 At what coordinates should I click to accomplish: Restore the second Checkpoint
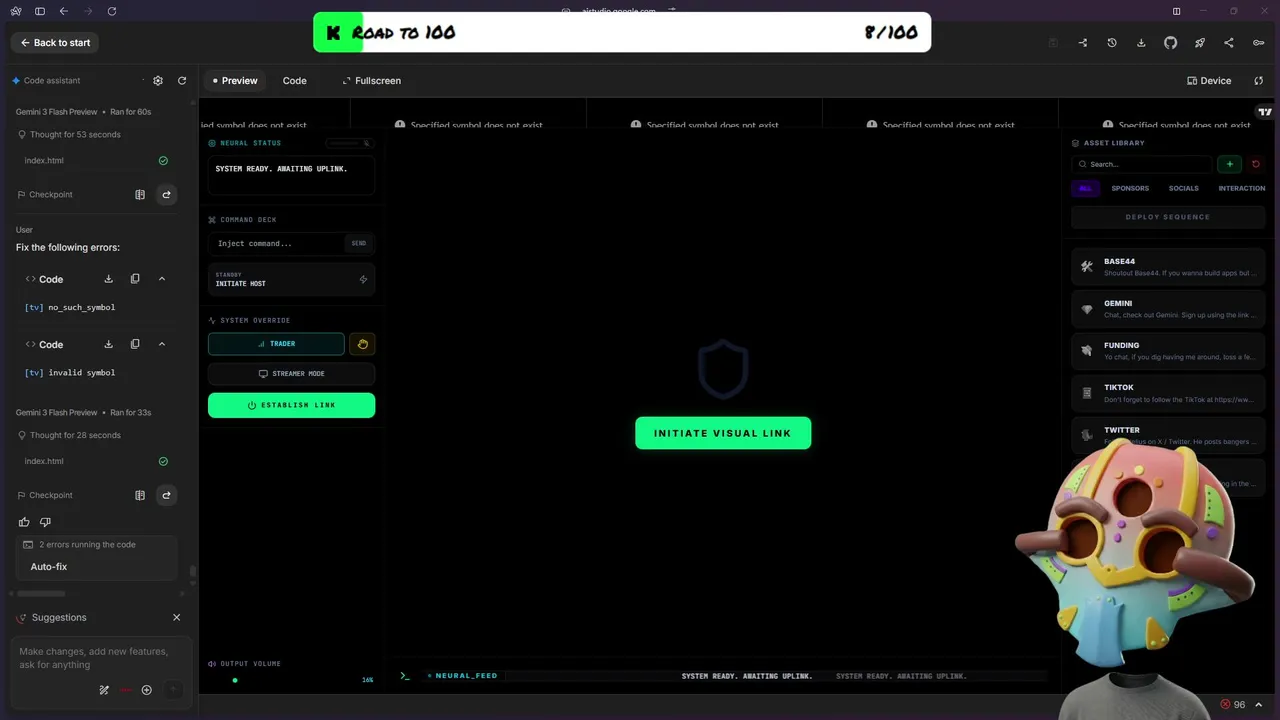tap(166, 495)
